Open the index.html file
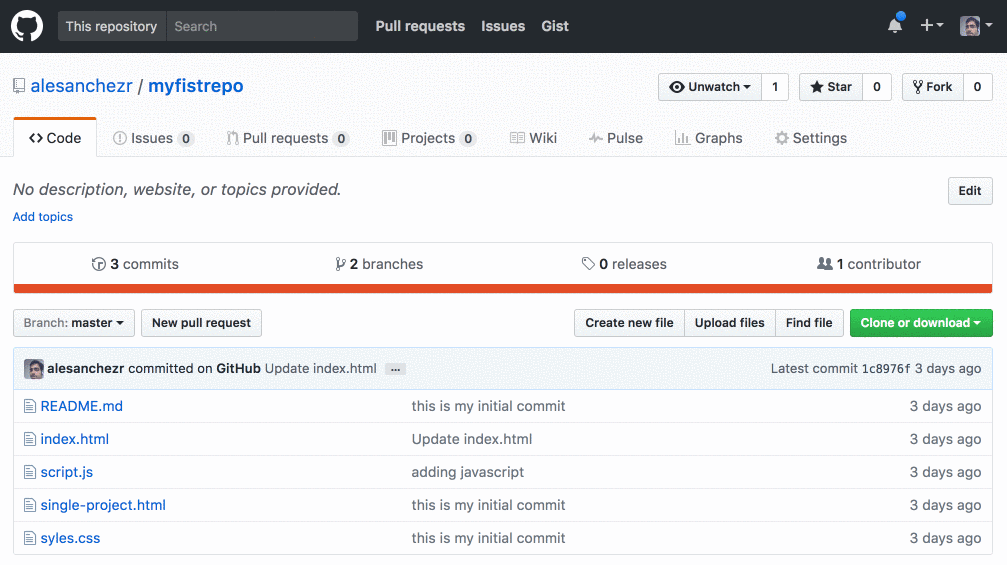1007x565 pixels. [x=74, y=439]
